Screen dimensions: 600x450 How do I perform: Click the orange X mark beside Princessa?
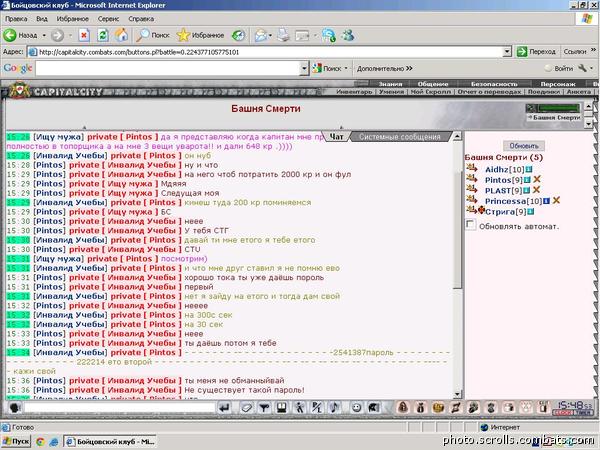point(556,200)
